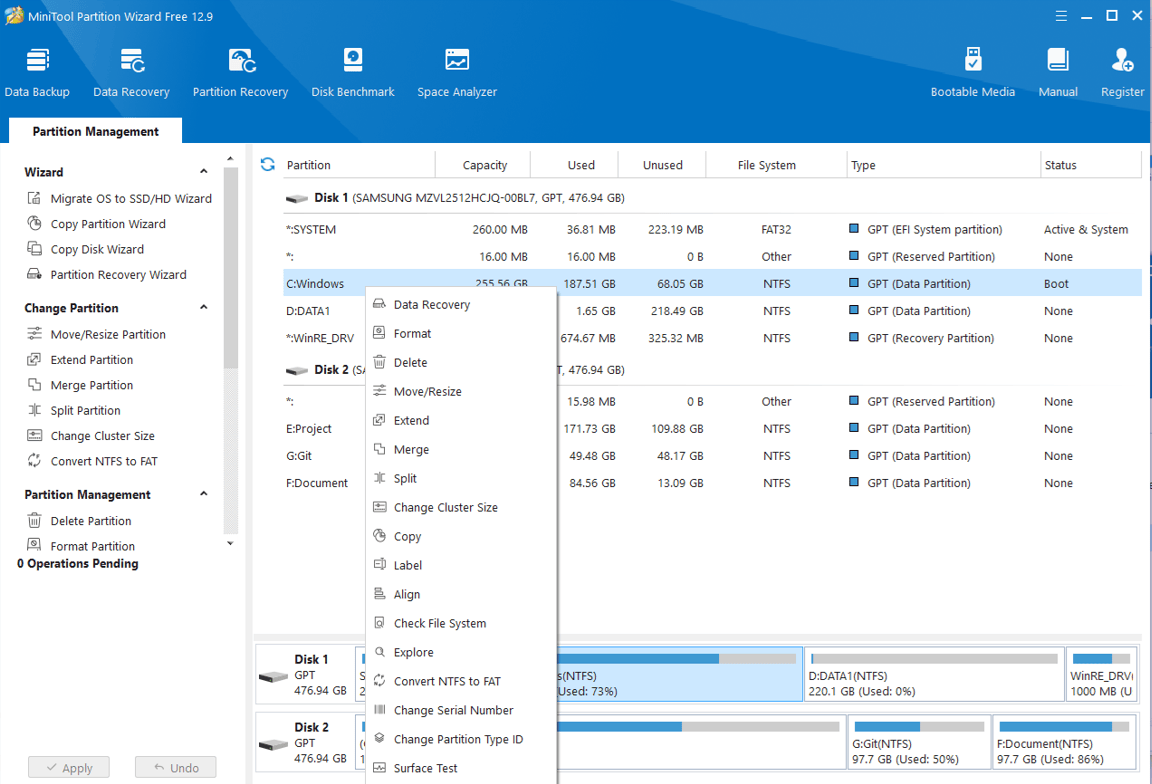Refresh the partition list using the refresh icon

pos(267,165)
